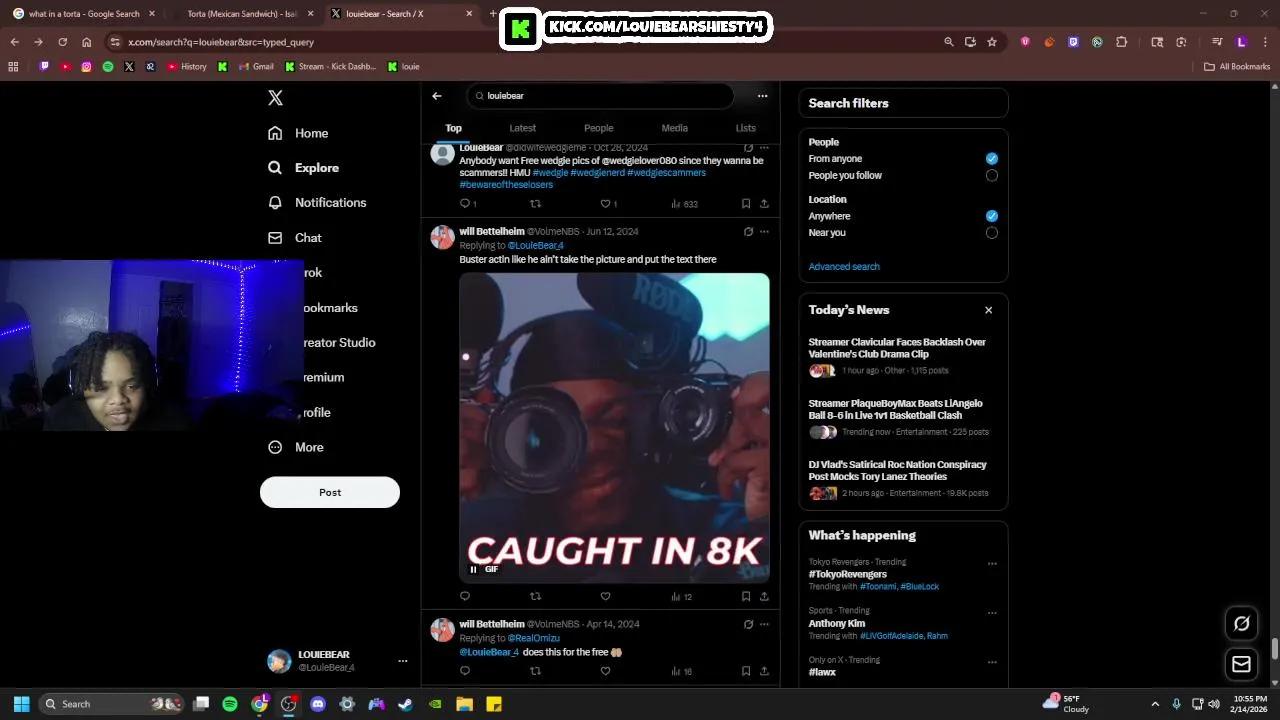The width and height of the screenshot is (1280, 720).
Task: Open options for the #lawx trend
Action: coord(992,662)
